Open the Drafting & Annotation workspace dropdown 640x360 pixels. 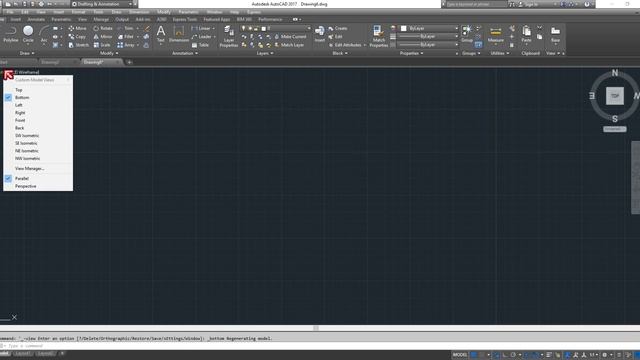pyautogui.click(x=102, y=4)
